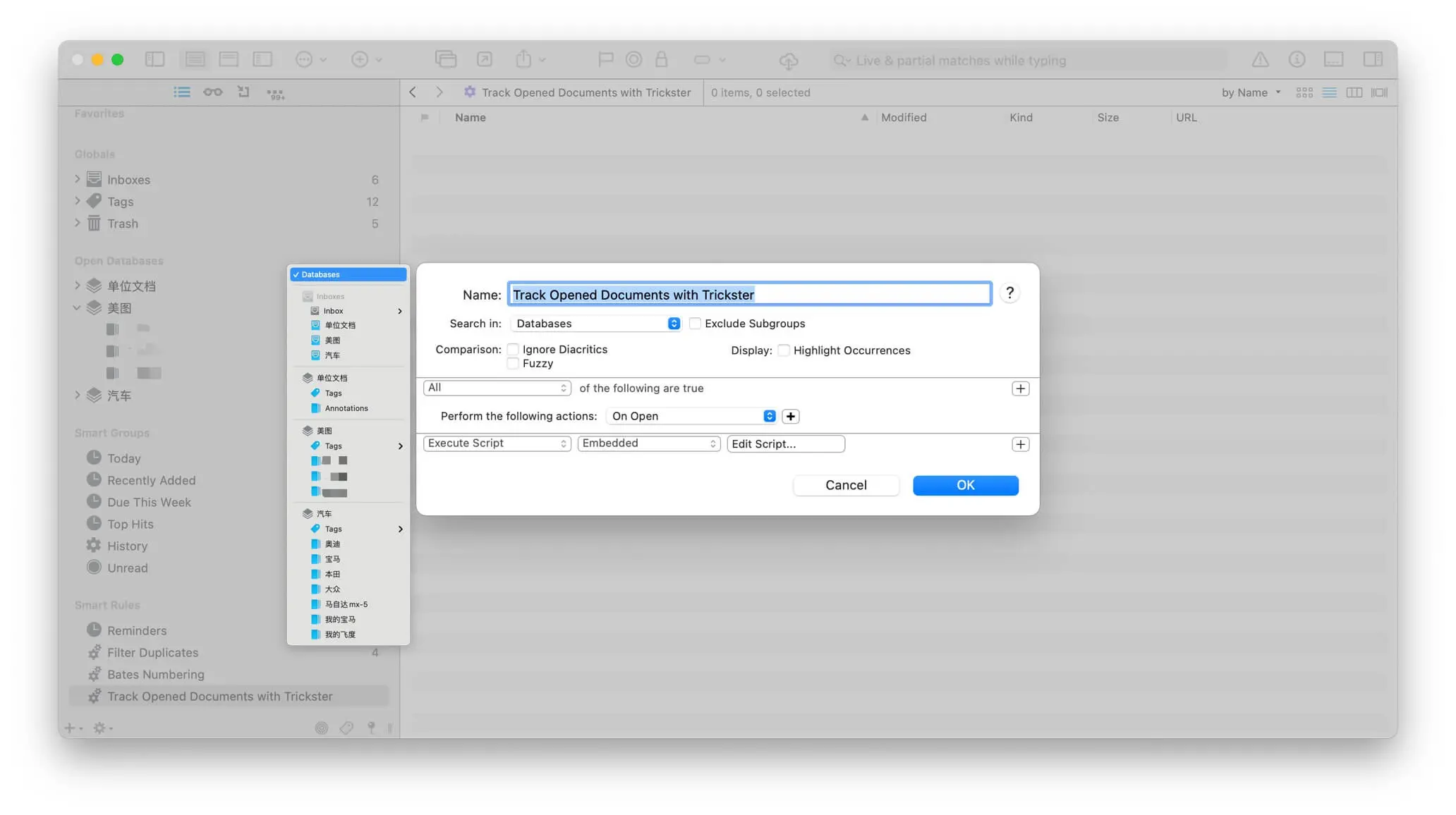Add another action row with plus button

(1020, 444)
